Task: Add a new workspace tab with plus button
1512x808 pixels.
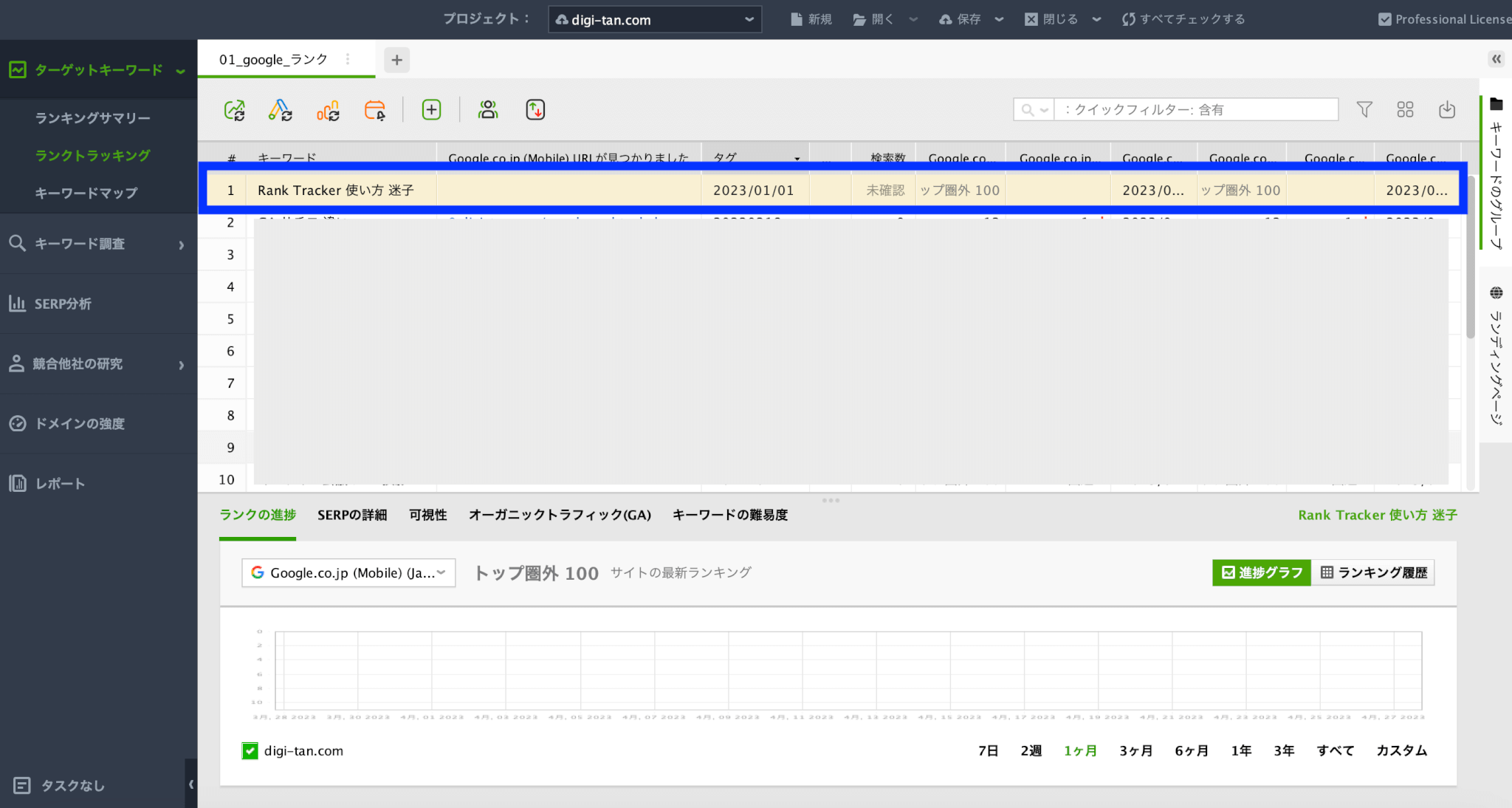Action: coord(396,60)
